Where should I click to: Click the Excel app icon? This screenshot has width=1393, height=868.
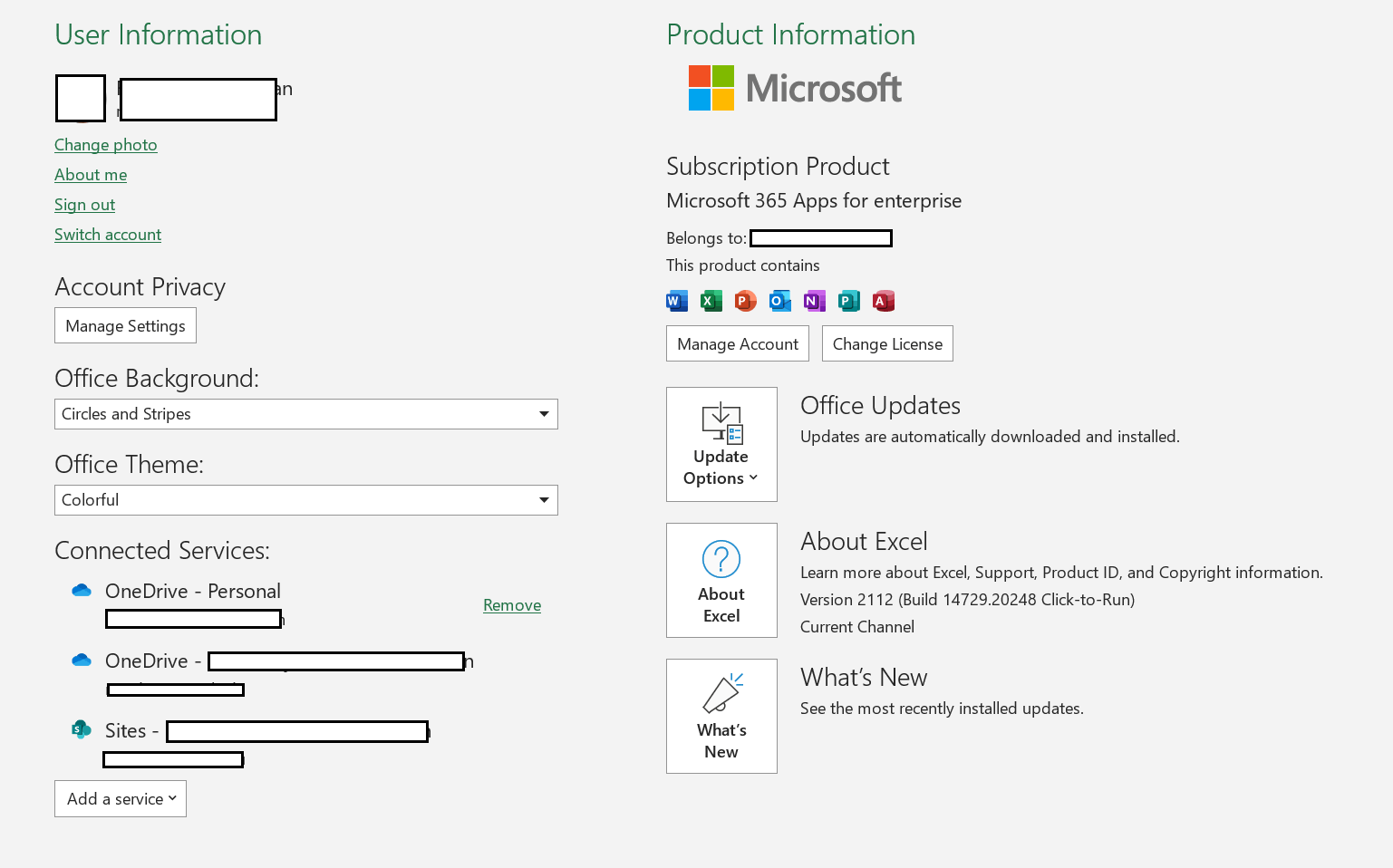[711, 301]
